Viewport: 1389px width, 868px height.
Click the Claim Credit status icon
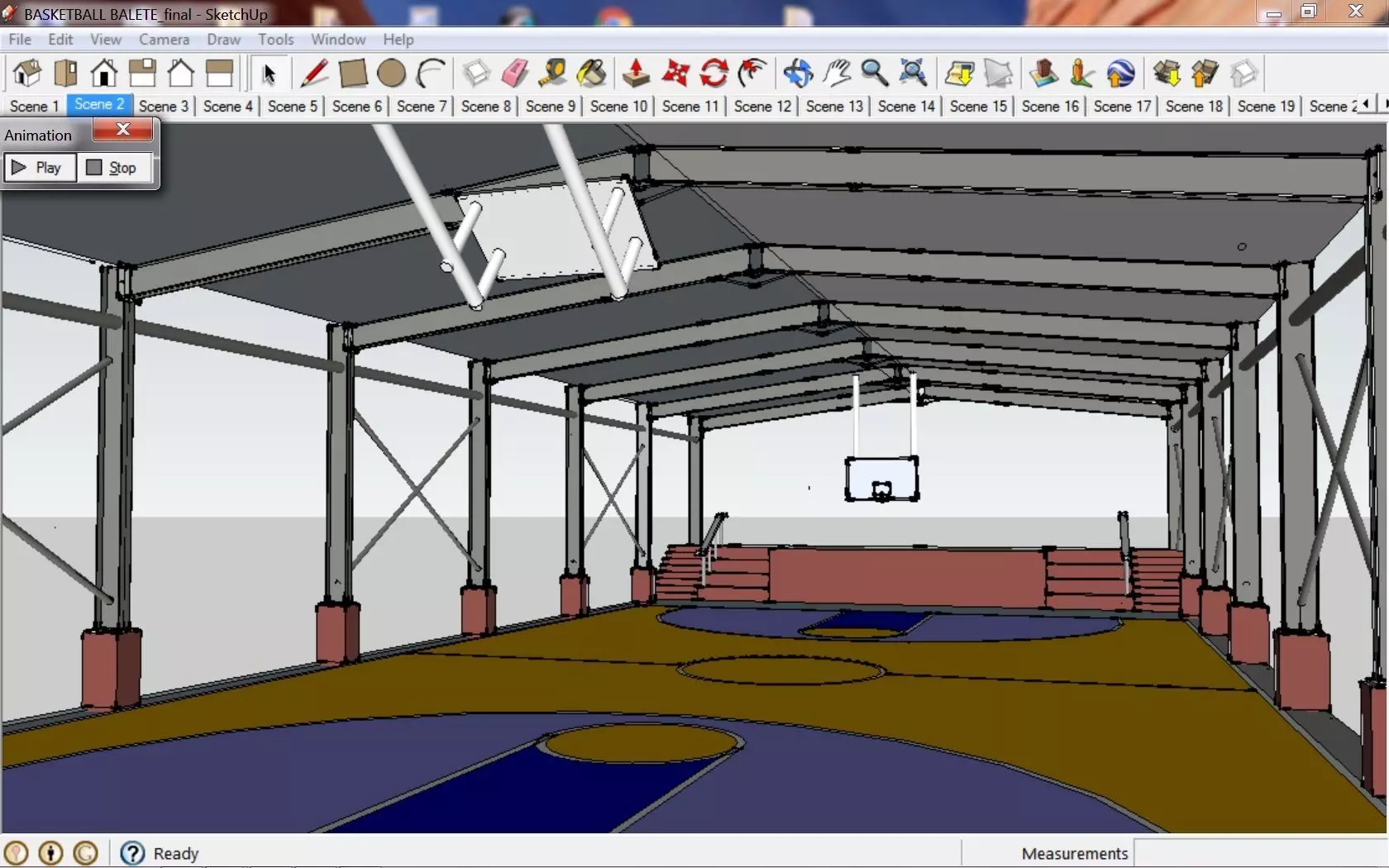(85, 853)
